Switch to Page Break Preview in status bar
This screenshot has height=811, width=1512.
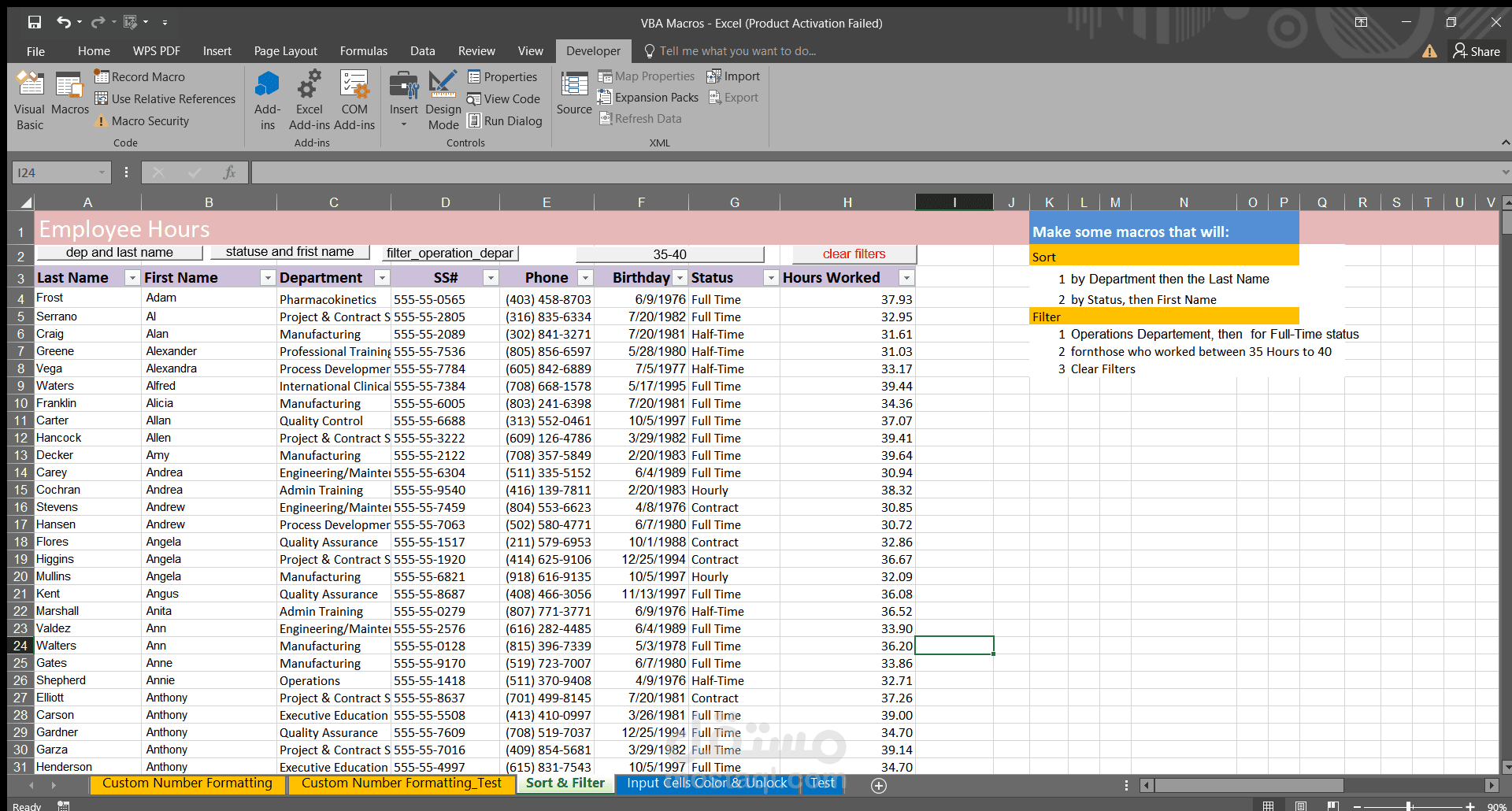pos(1332,805)
